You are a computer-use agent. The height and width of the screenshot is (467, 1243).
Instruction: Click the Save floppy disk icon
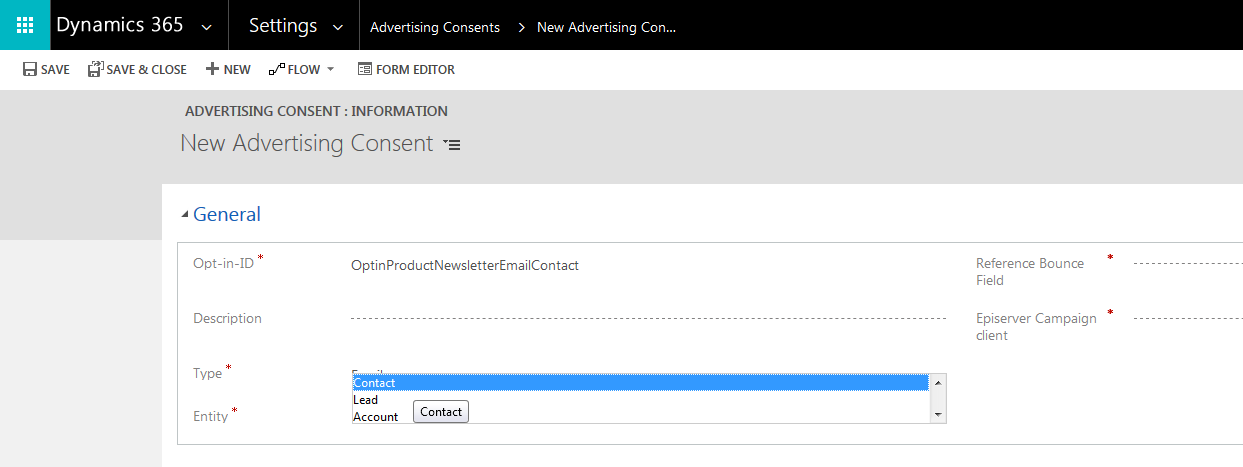coord(30,70)
